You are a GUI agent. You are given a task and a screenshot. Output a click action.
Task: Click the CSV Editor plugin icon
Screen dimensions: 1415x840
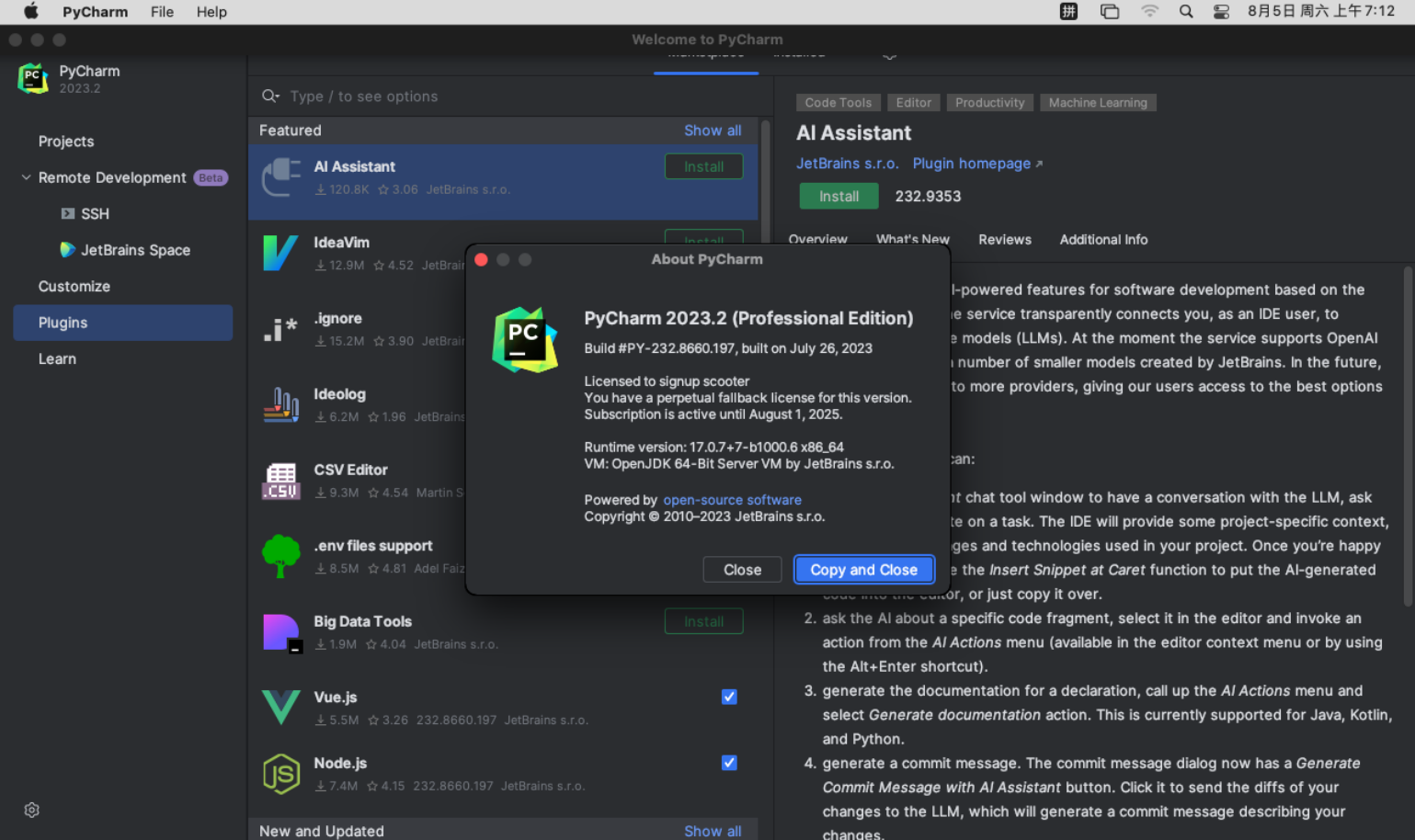pos(281,481)
